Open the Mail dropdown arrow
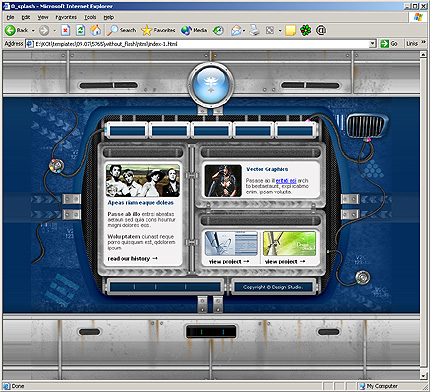Viewport: 430px width, 392px height. [244, 31]
